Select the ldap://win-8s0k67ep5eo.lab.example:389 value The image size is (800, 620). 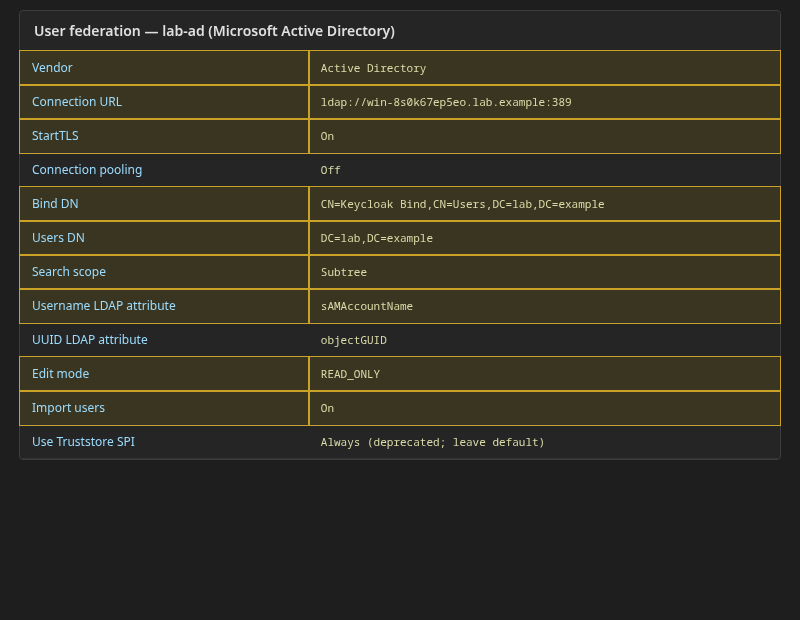pyautogui.click(x=446, y=103)
